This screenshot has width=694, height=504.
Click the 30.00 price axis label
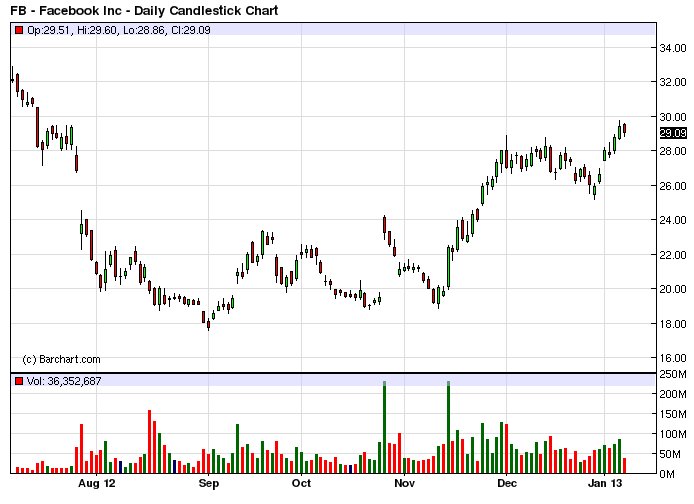coord(673,117)
